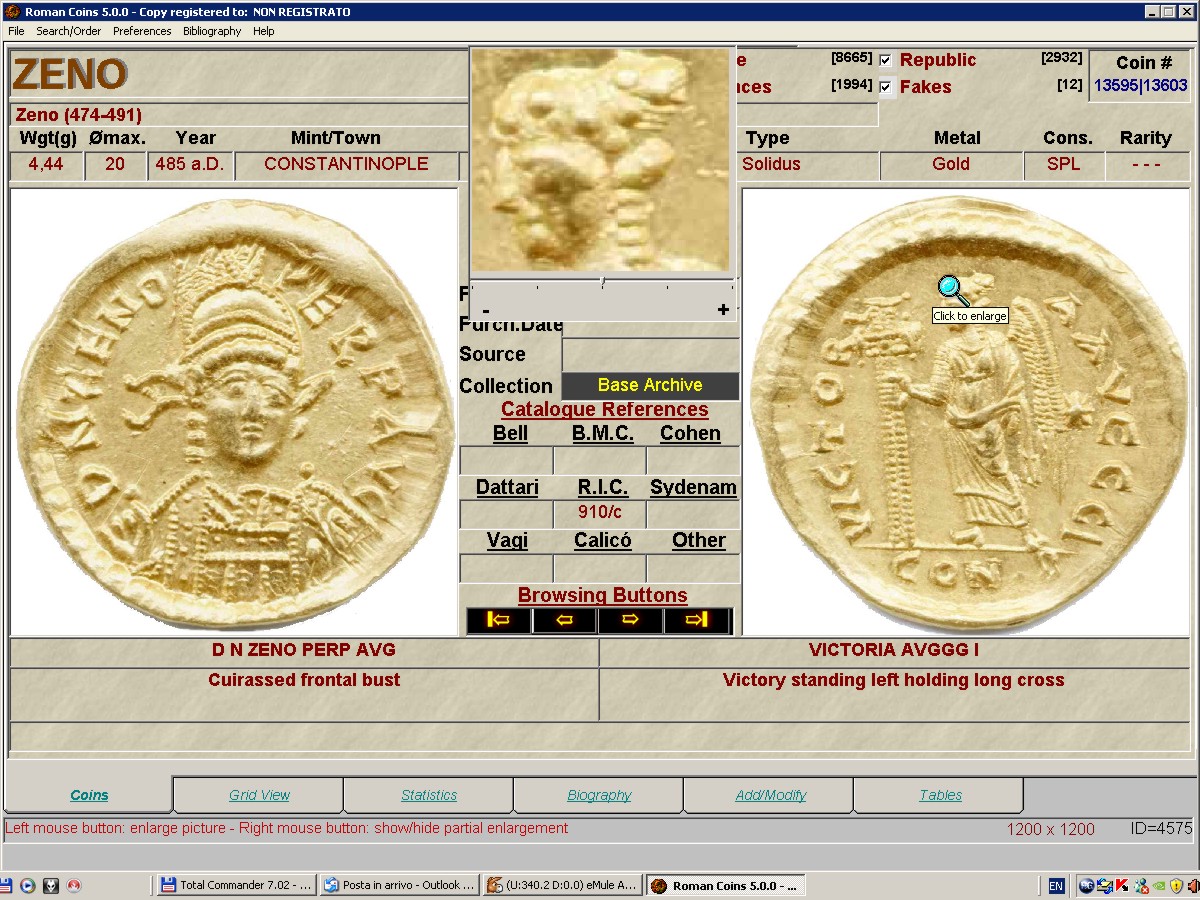
Task: Click the partial enlargement preview image
Action: (x=602, y=160)
